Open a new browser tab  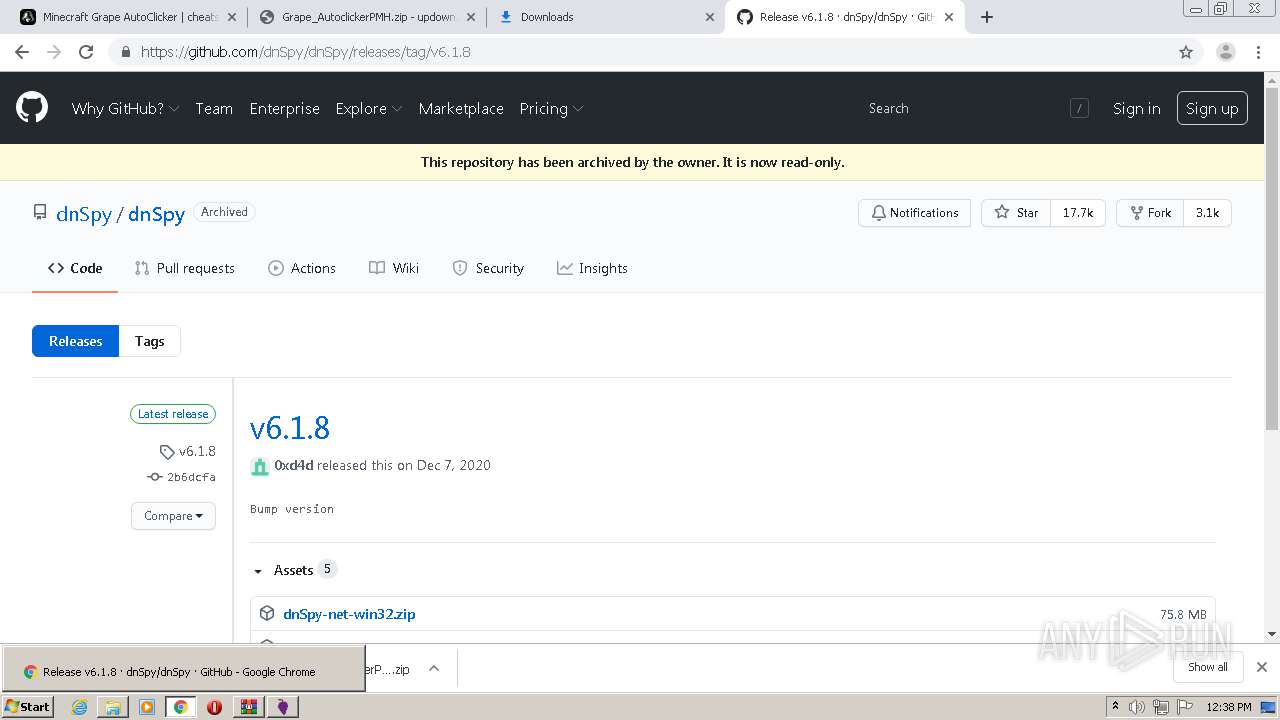point(987,17)
